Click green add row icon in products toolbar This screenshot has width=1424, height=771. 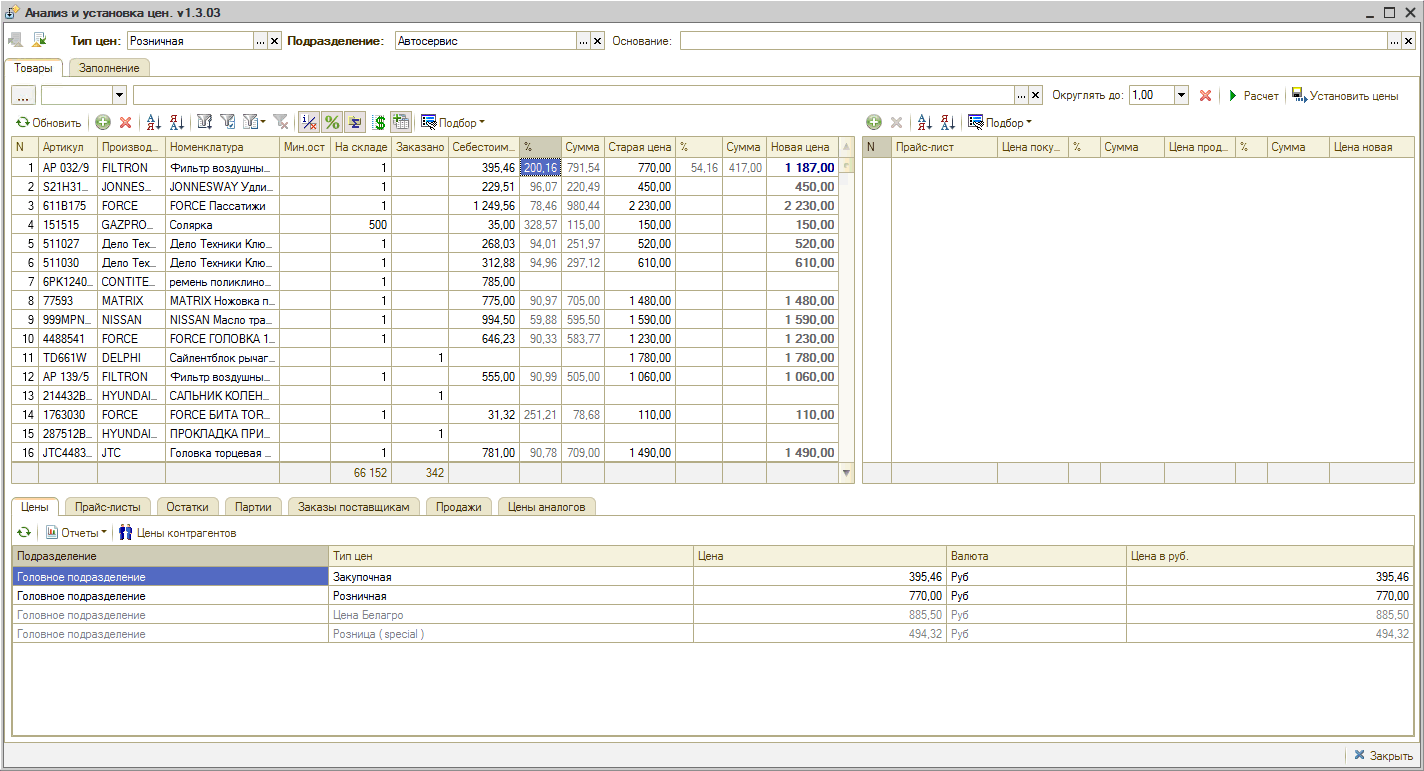103,123
